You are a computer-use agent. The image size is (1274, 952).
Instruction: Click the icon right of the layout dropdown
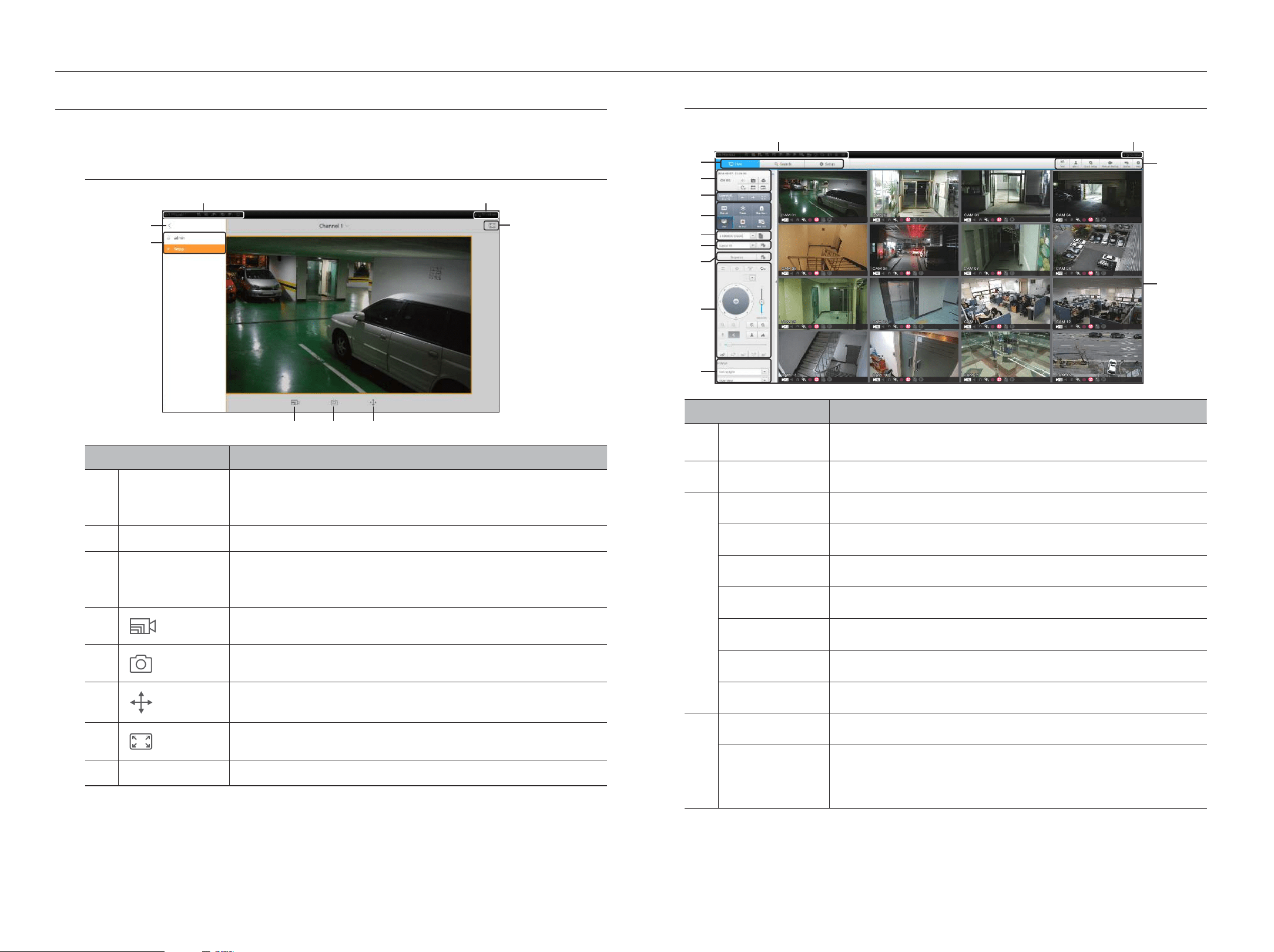763,245
